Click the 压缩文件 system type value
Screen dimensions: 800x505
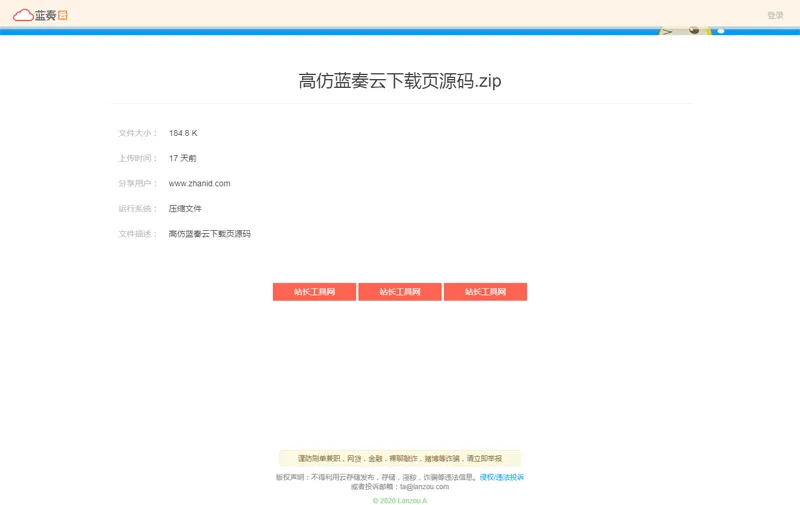click(x=185, y=208)
